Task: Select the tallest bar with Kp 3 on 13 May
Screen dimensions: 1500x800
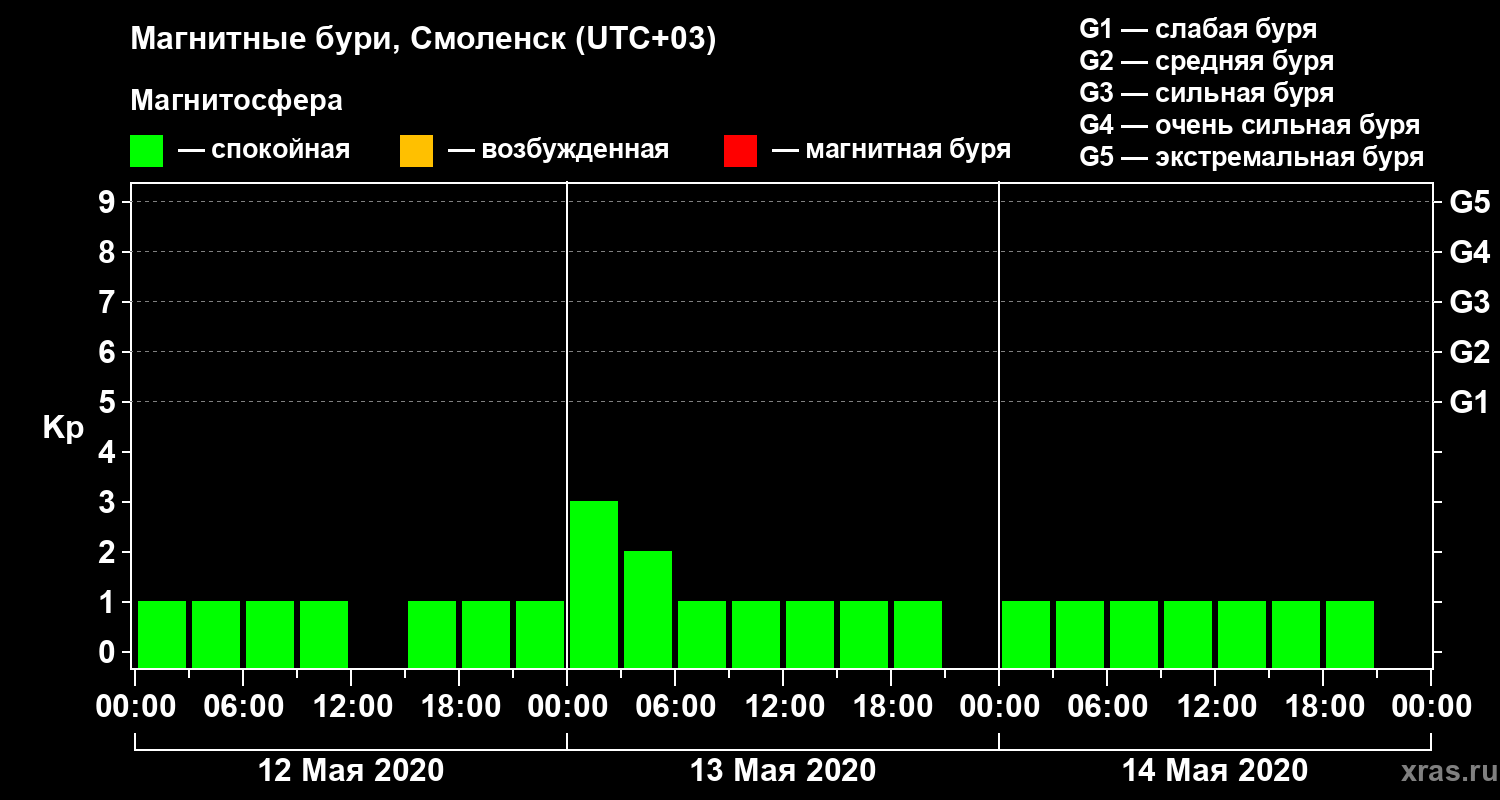Action: point(594,584)
